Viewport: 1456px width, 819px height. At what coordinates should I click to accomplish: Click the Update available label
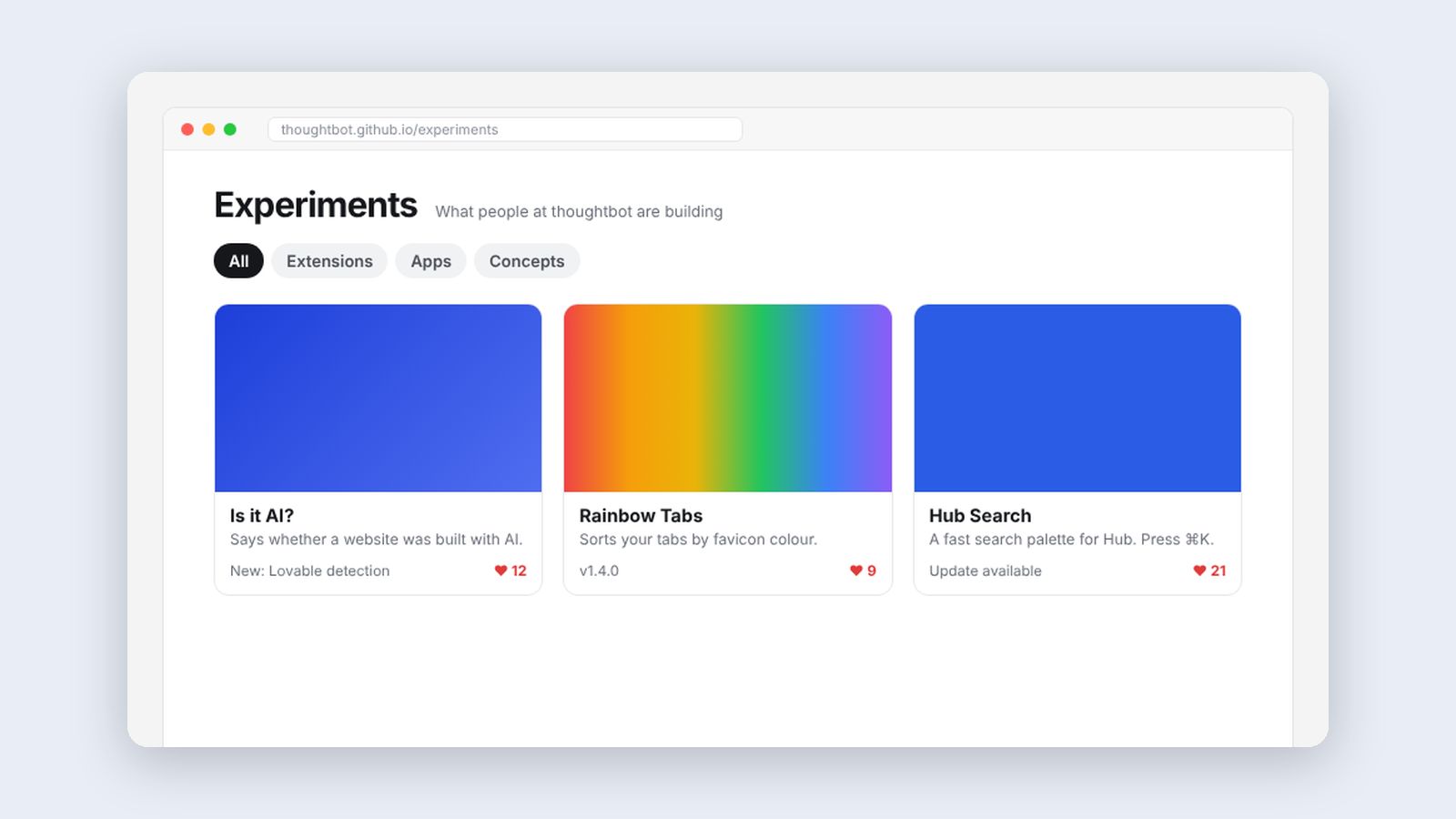(x=986, y=571)
